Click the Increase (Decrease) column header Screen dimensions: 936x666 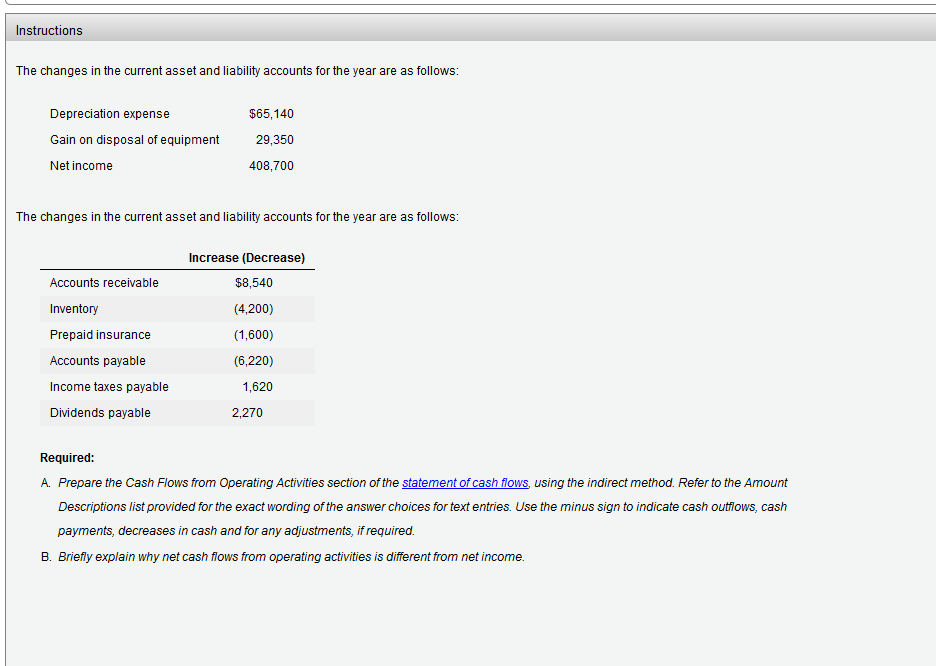tap(247, 257)
